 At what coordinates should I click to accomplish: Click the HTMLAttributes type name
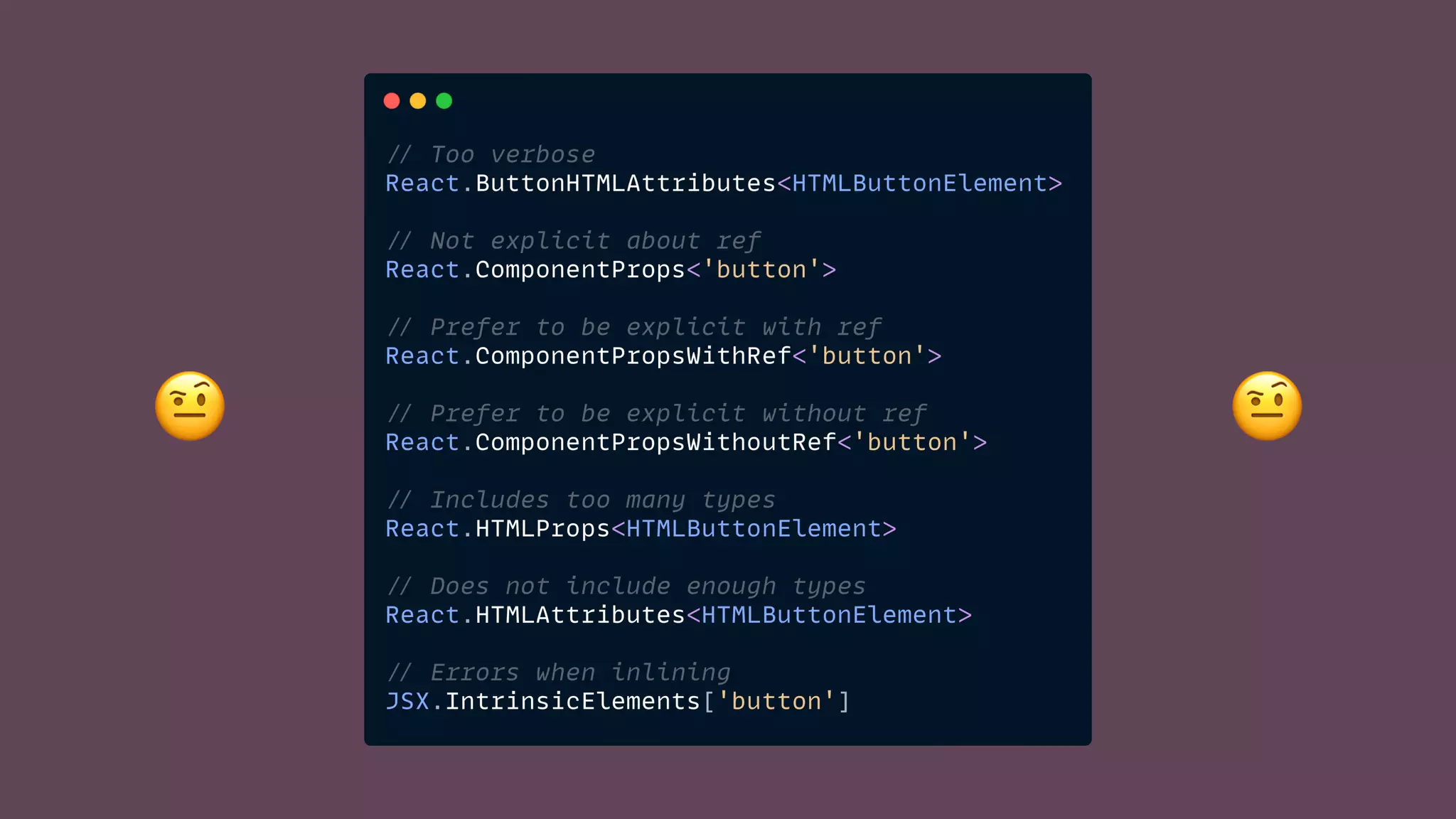pos(579,615)
